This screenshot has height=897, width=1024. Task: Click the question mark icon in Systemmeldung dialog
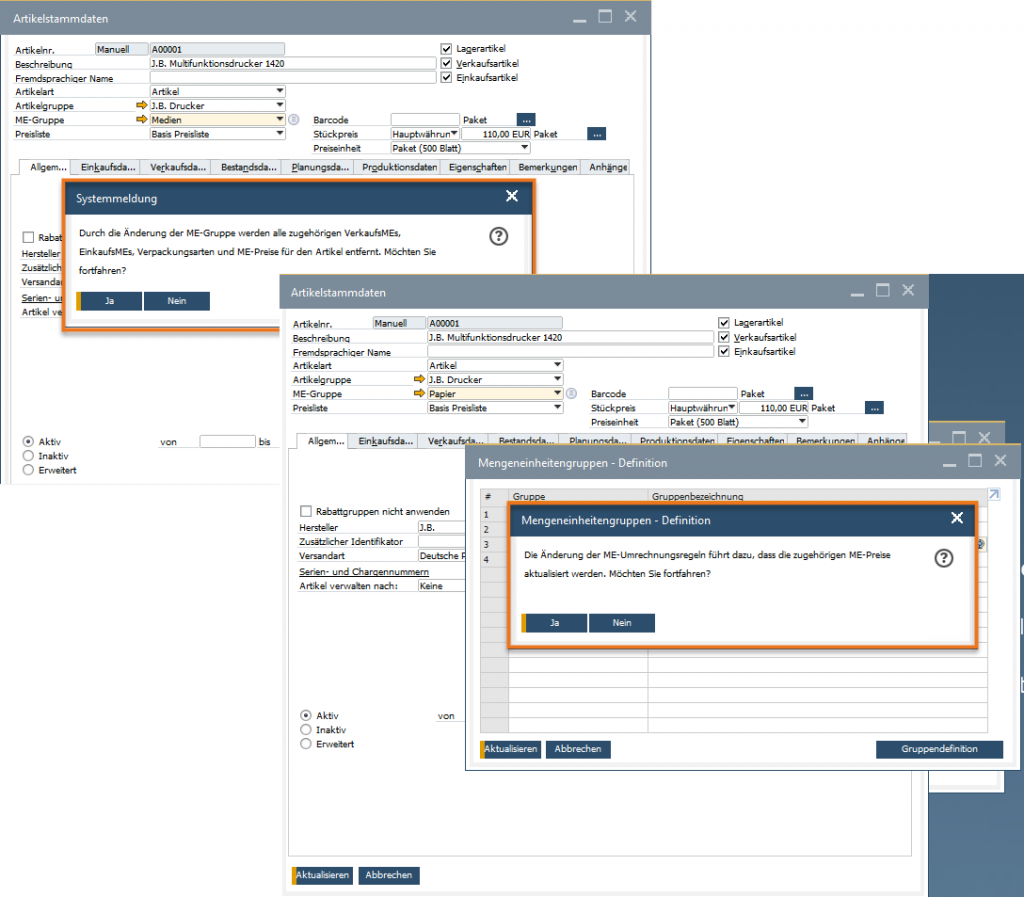point(499,236)
